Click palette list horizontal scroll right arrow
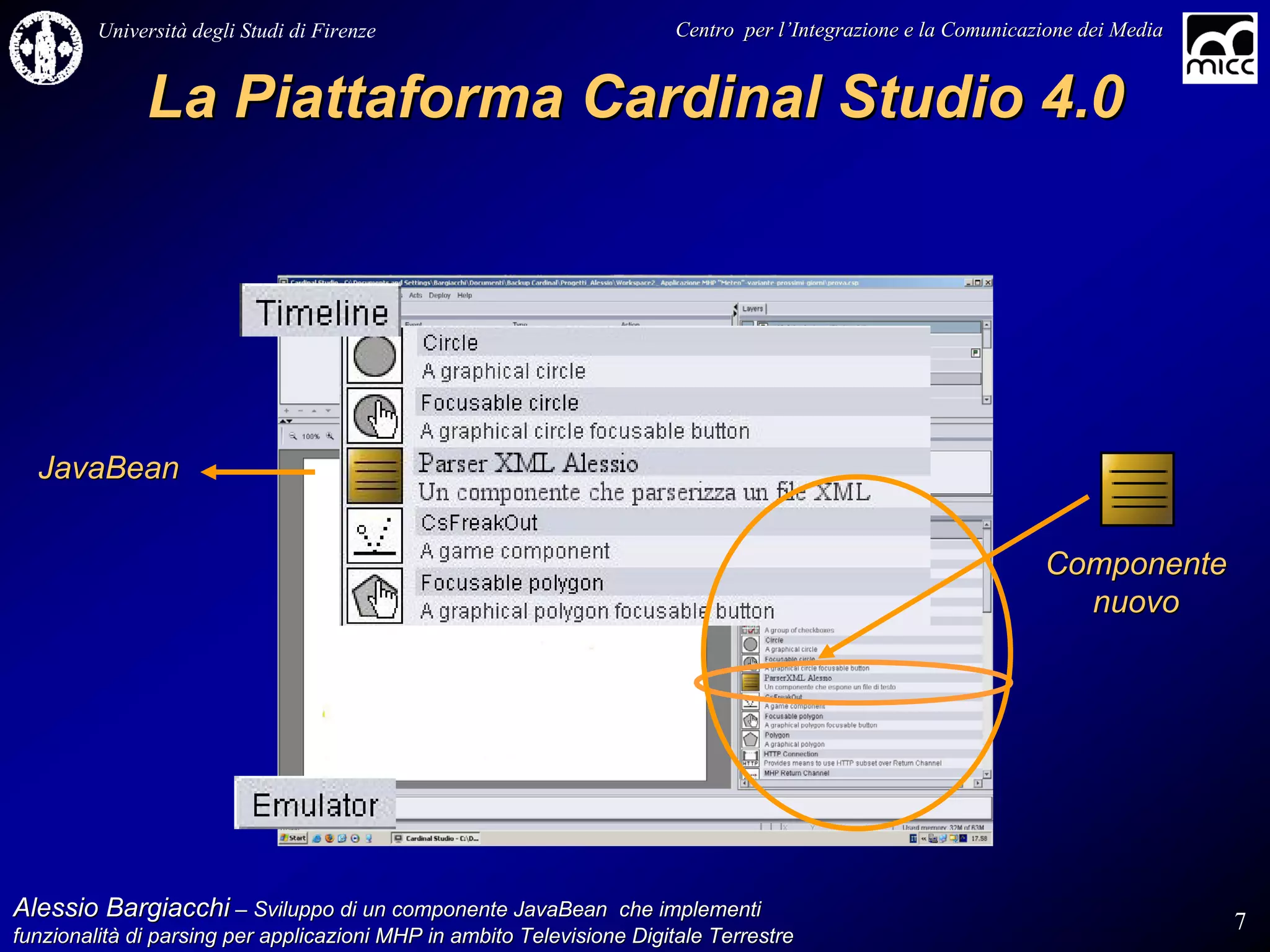 [x=978, y=783]
